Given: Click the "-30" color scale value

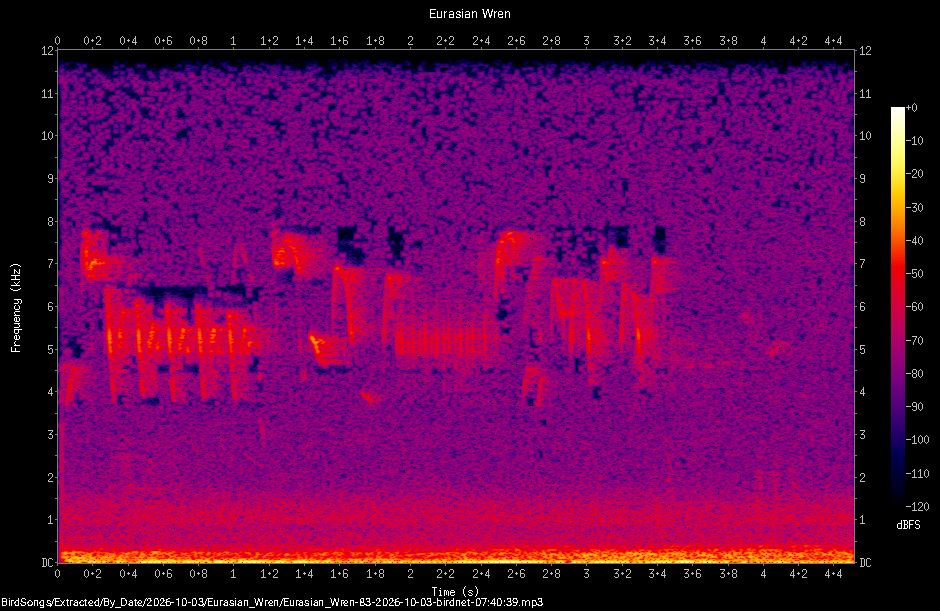Looking at the screenshot, I should (x=914, y=207).
